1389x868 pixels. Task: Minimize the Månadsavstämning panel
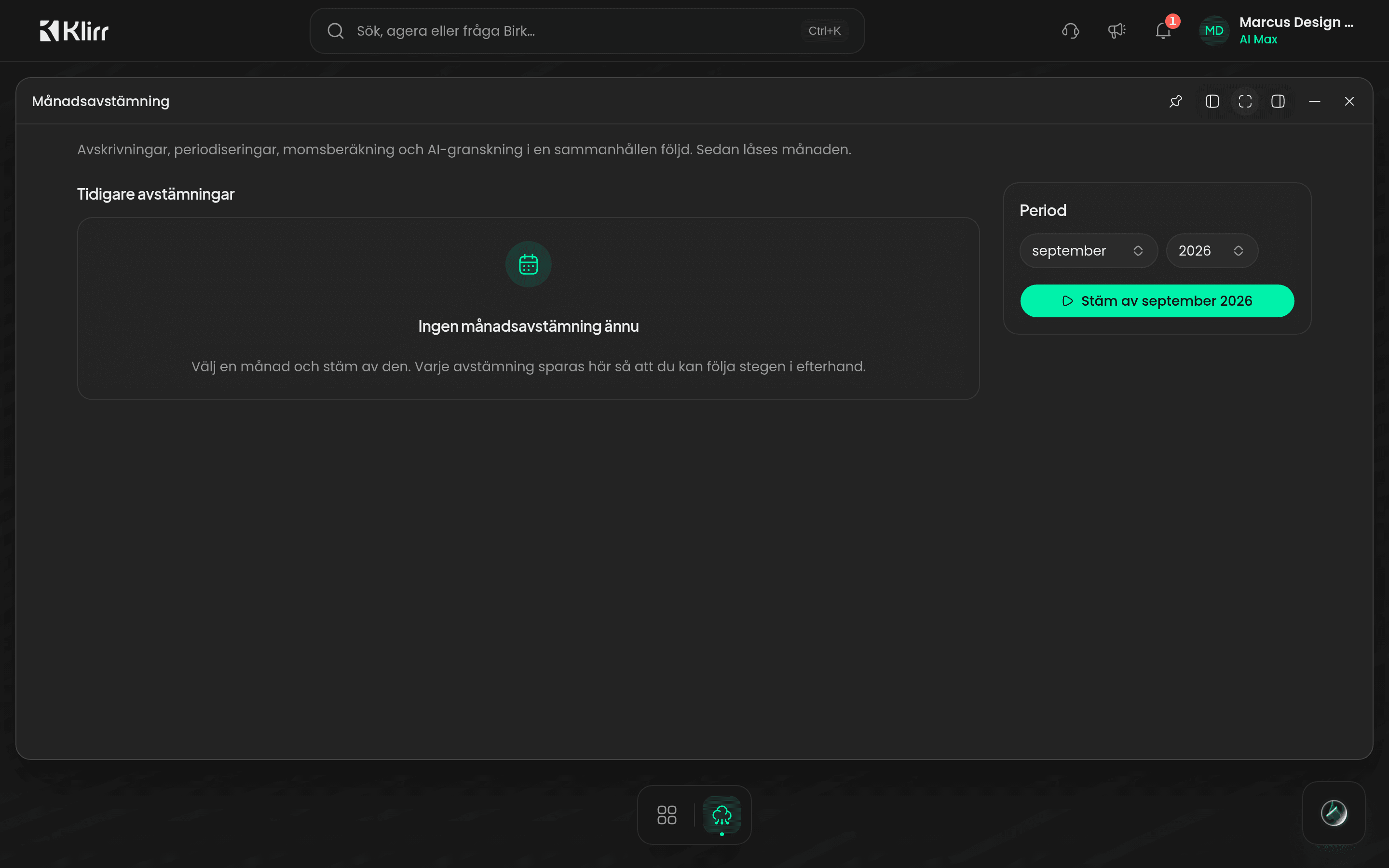pyautogui.click(x=1314, y=102)
